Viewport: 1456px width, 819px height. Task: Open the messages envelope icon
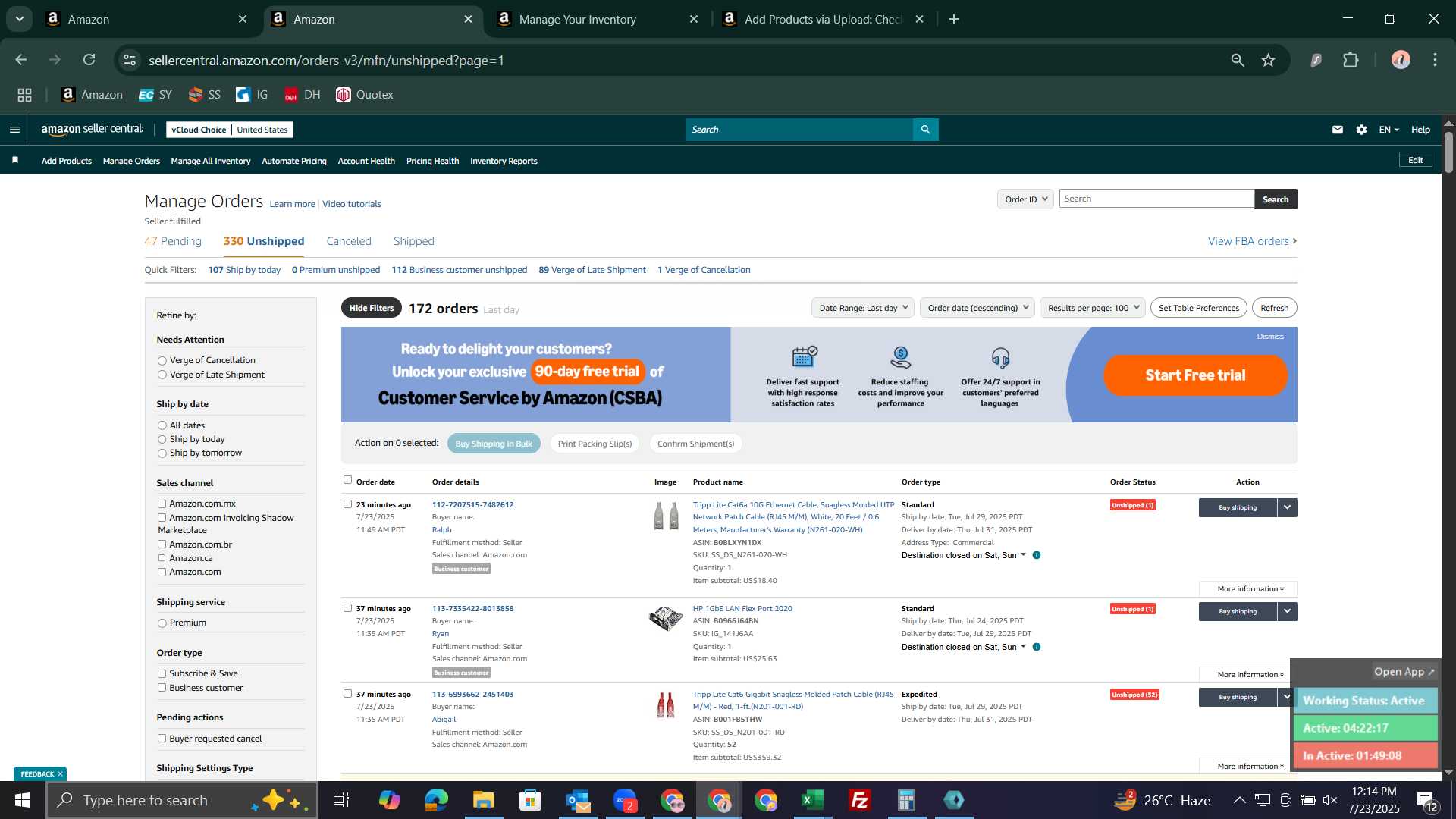click(1338, 130)
